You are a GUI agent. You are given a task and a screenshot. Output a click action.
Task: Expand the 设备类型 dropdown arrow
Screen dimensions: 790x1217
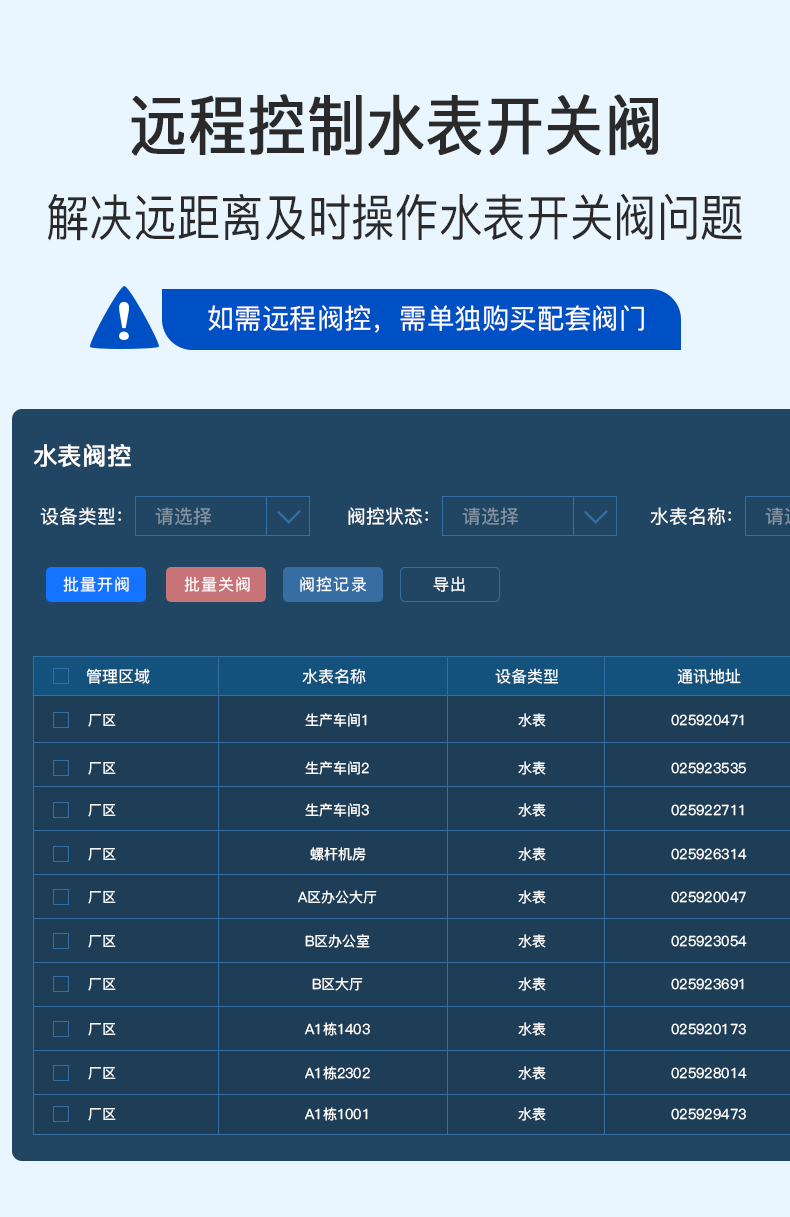click(288, 516)
